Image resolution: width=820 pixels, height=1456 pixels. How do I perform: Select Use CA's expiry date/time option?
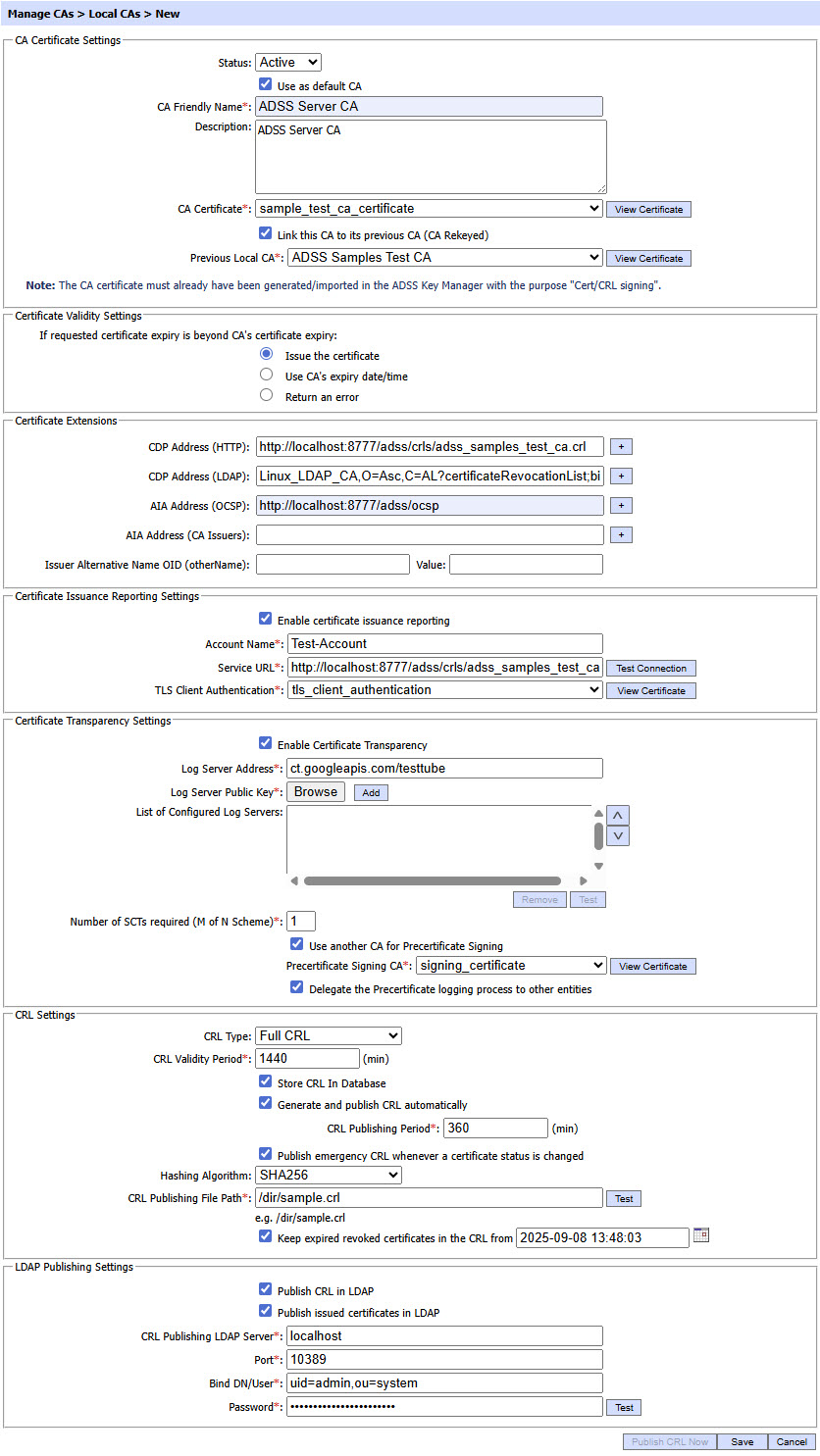click(266, 376)
